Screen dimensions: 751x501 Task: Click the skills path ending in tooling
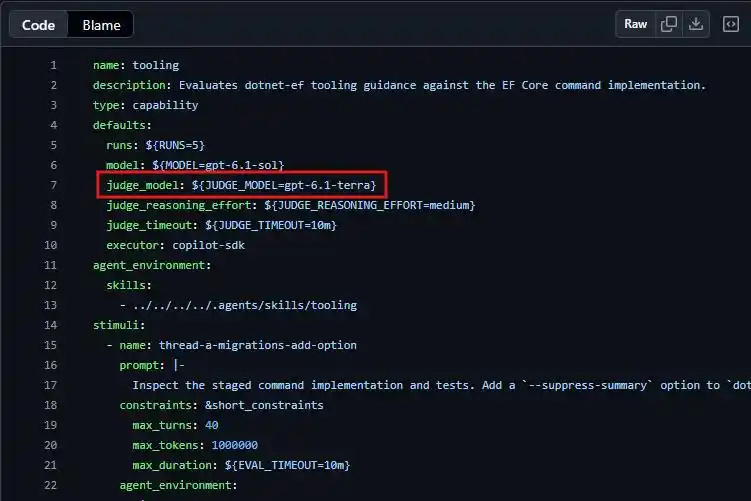click(x=245, y=305)
